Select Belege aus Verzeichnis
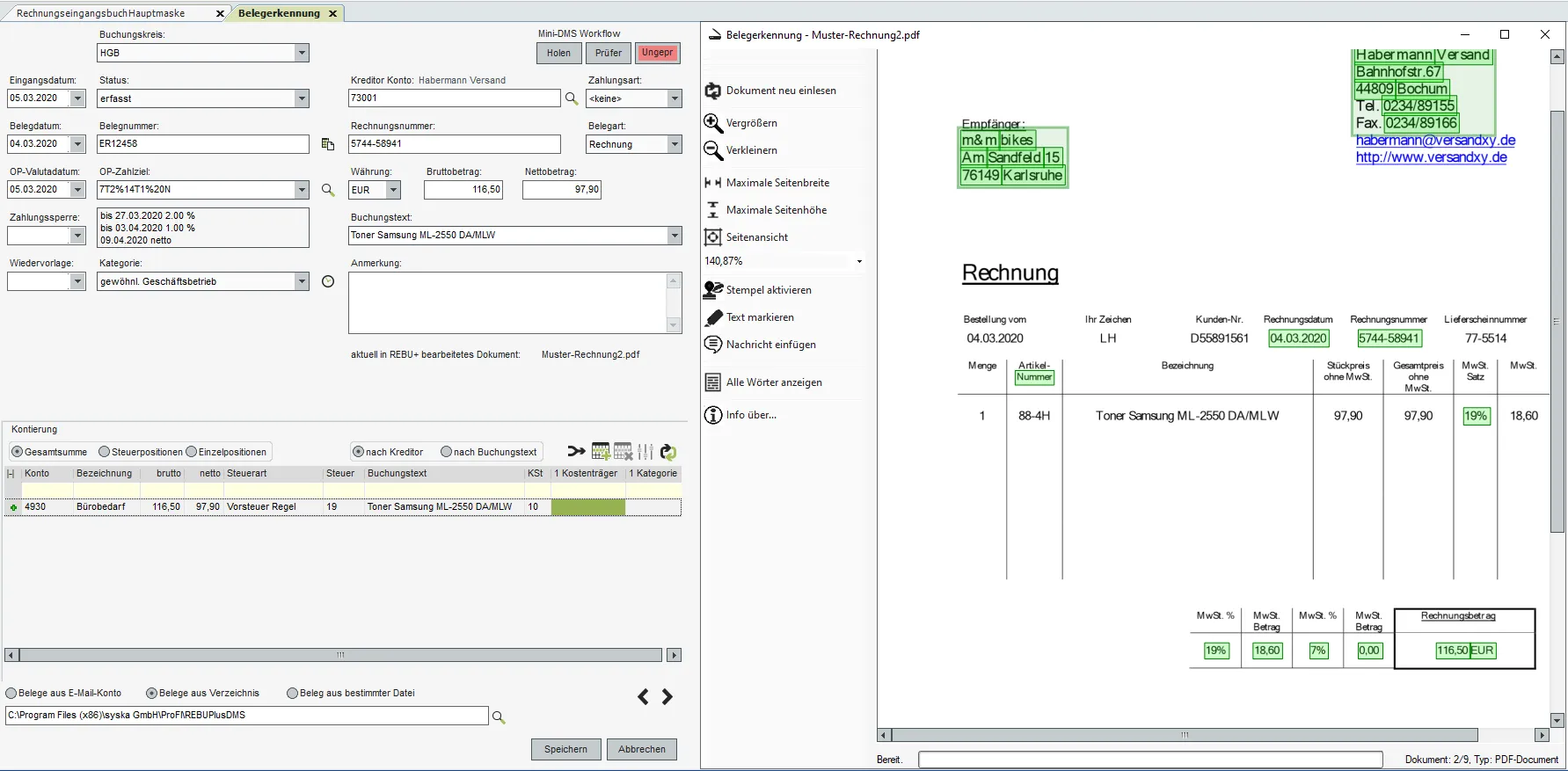This screenshot has width=1568, height=771. click(151, 694)
